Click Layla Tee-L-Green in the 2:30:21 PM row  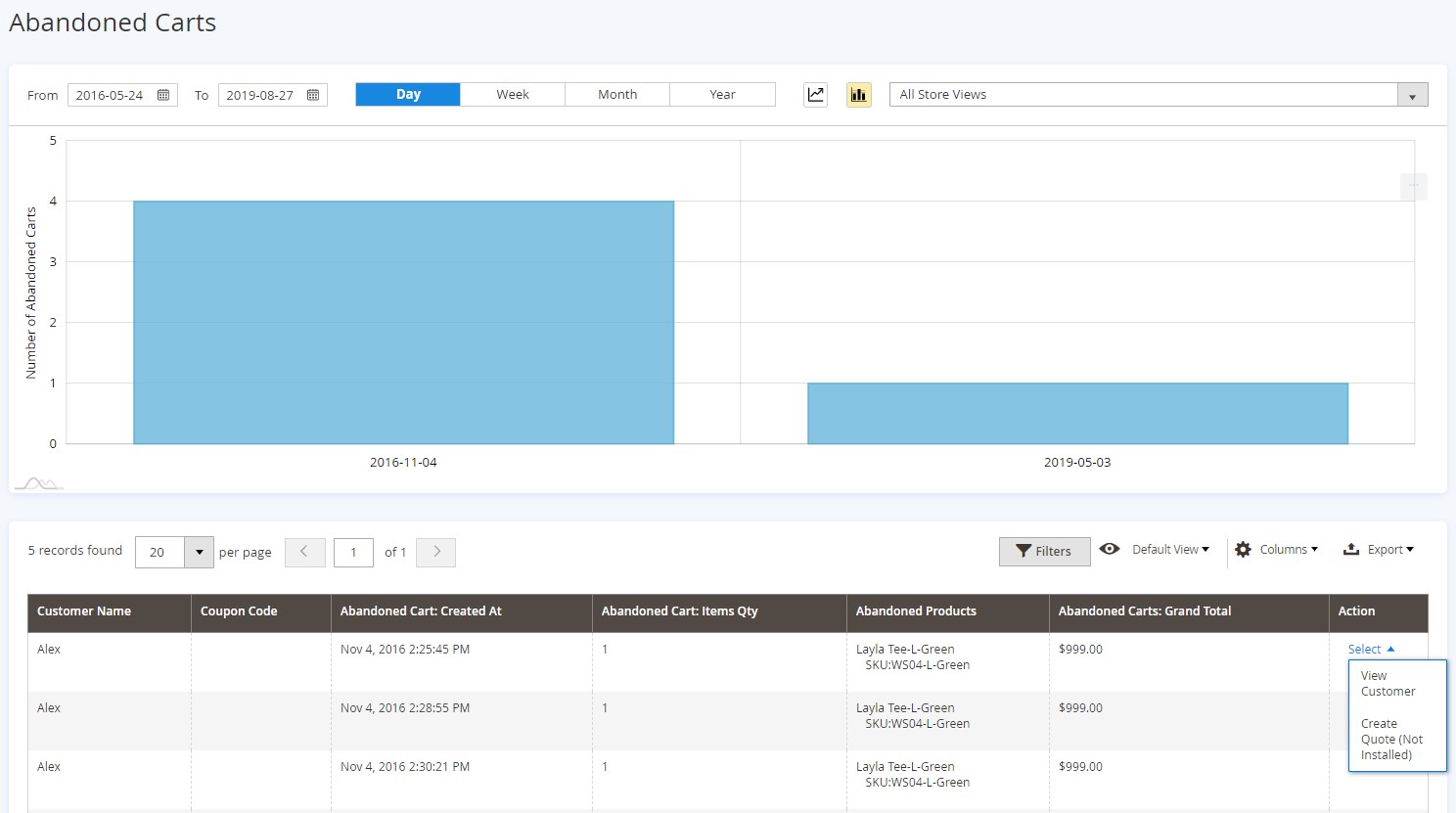[x=905, y=767]
